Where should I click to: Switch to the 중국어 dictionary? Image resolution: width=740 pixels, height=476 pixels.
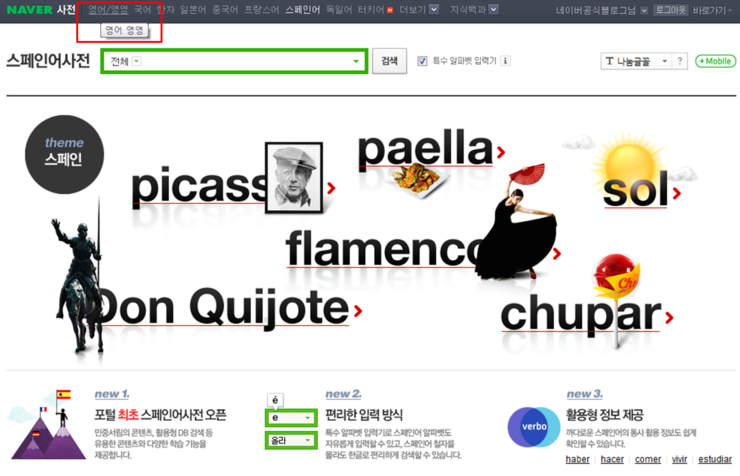[x=225, y=10]
